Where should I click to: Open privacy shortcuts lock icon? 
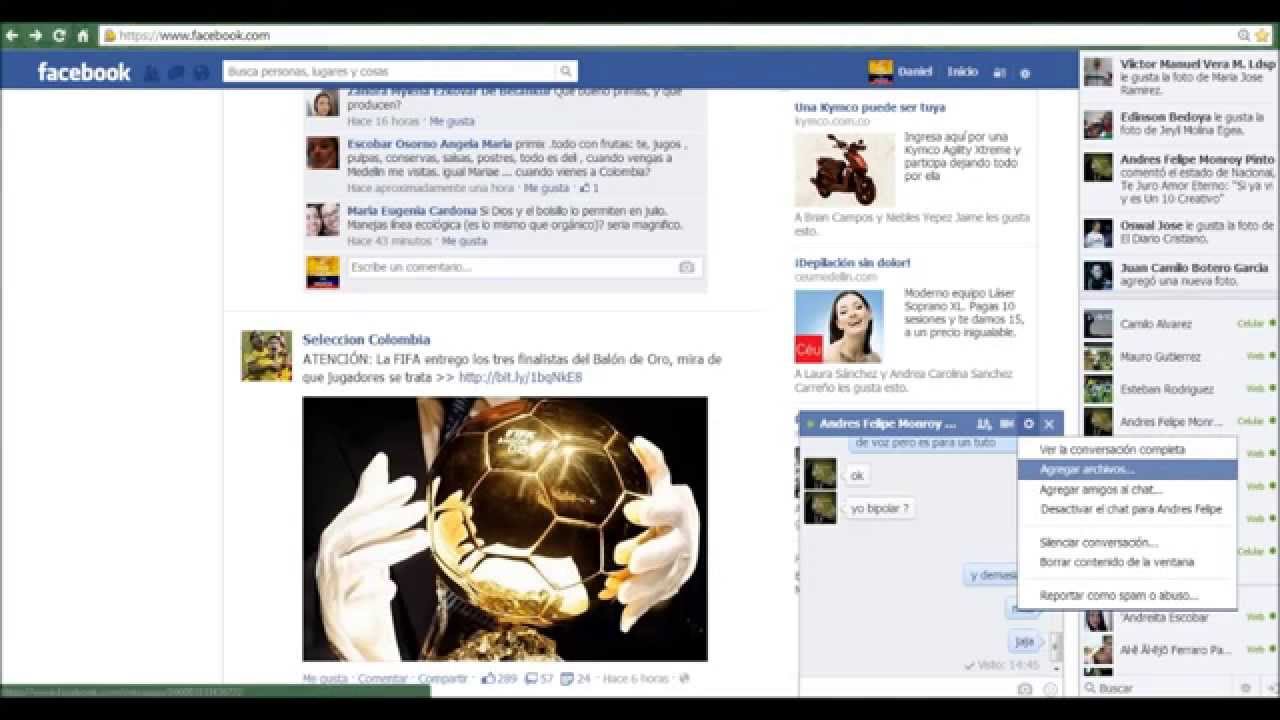pos(999,72)
